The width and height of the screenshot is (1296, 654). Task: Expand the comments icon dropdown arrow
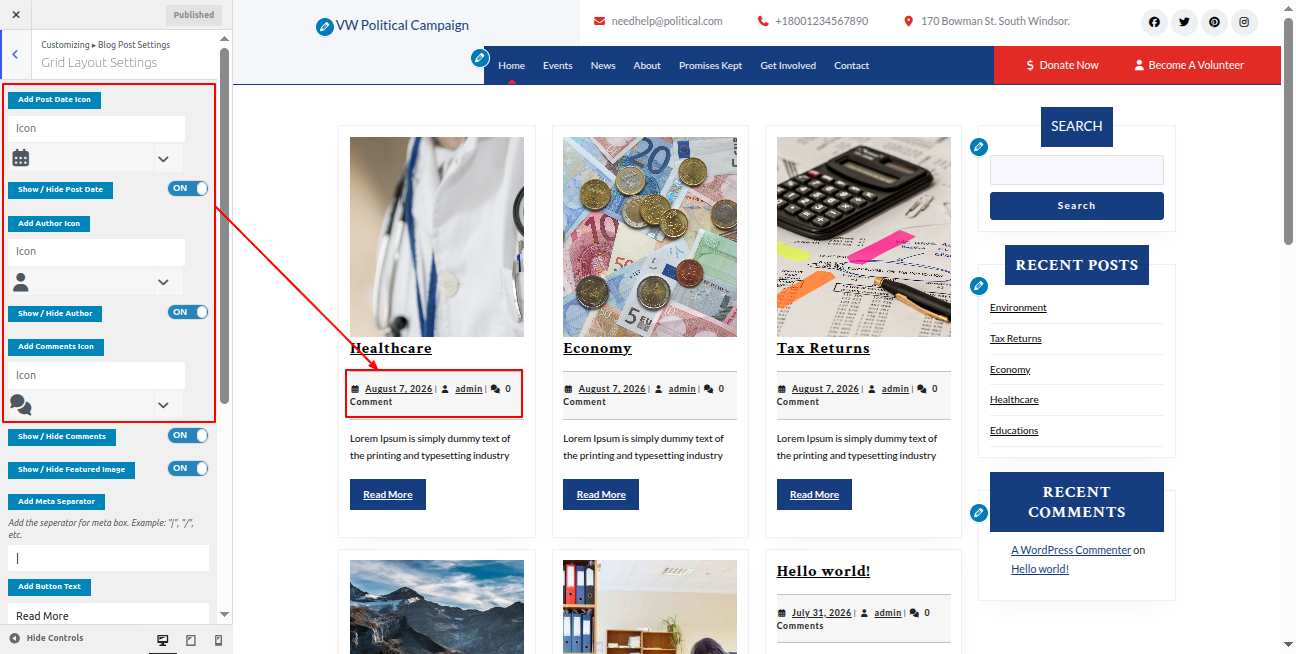click(x=163, y=405)
